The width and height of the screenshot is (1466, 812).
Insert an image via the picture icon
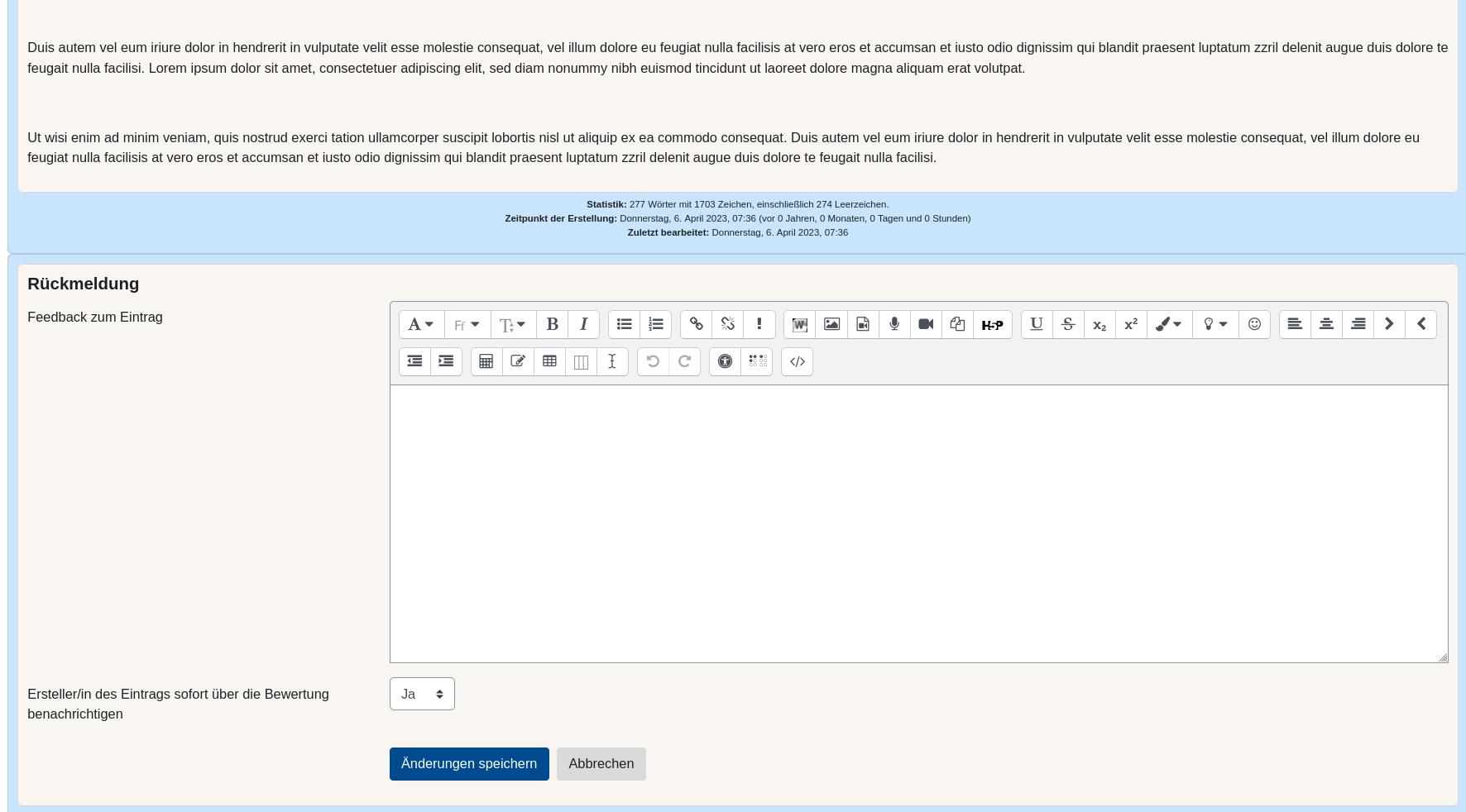coord(831,324)
